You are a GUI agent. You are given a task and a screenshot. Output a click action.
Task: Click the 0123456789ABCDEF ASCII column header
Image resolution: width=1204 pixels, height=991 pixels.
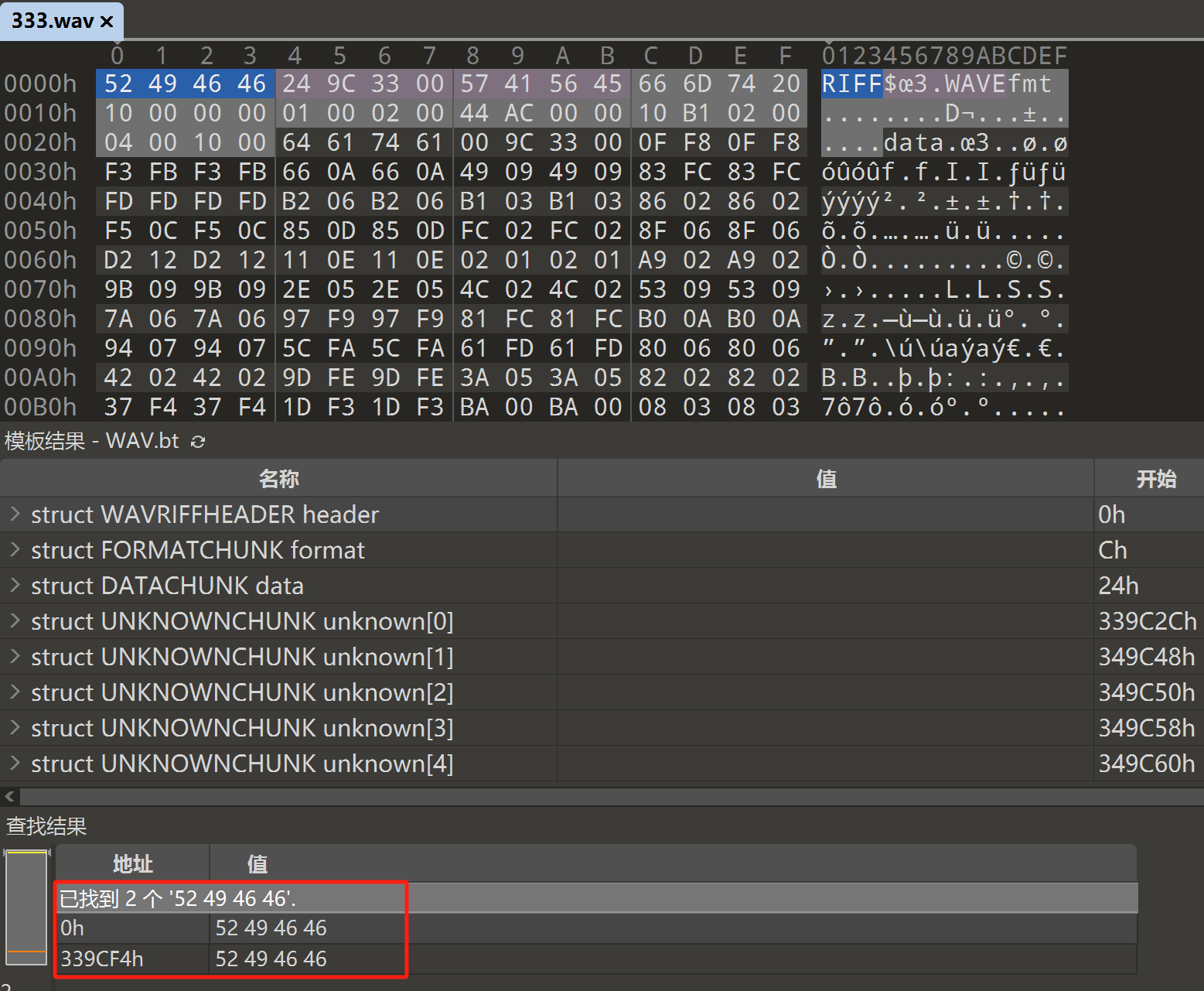(944, 56)
